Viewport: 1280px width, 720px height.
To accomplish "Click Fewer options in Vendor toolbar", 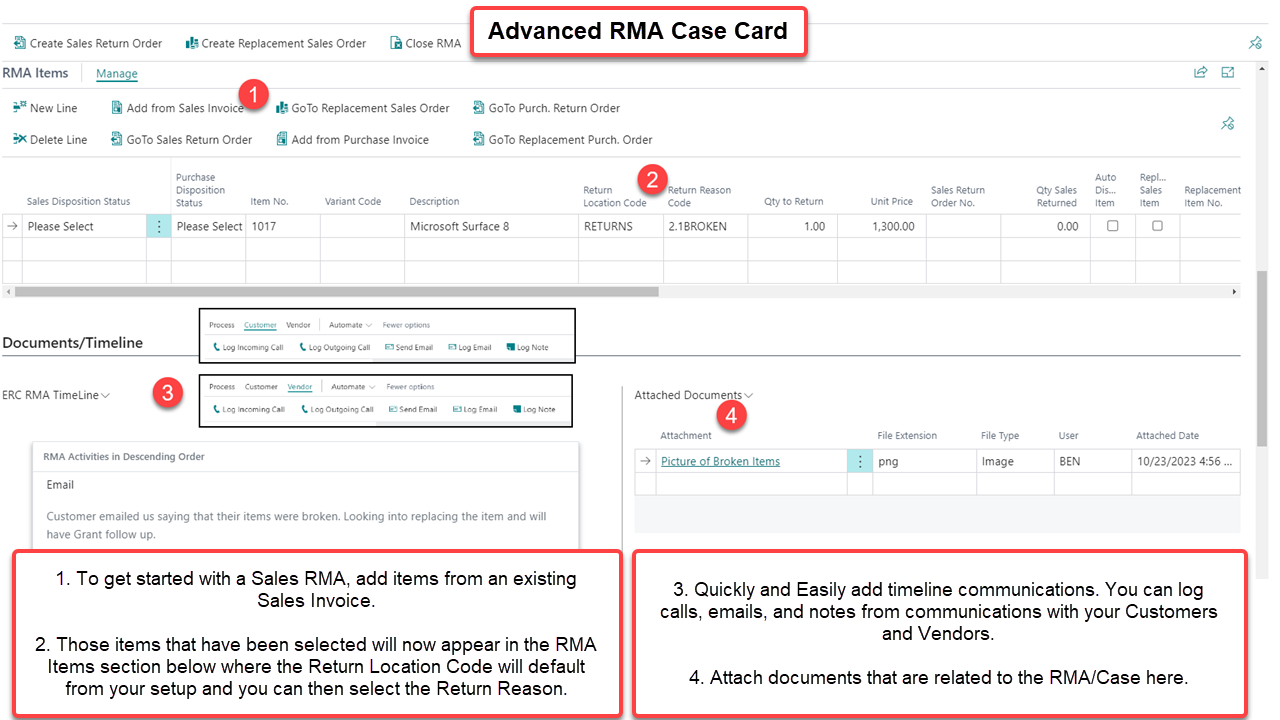I will point(411,387).
